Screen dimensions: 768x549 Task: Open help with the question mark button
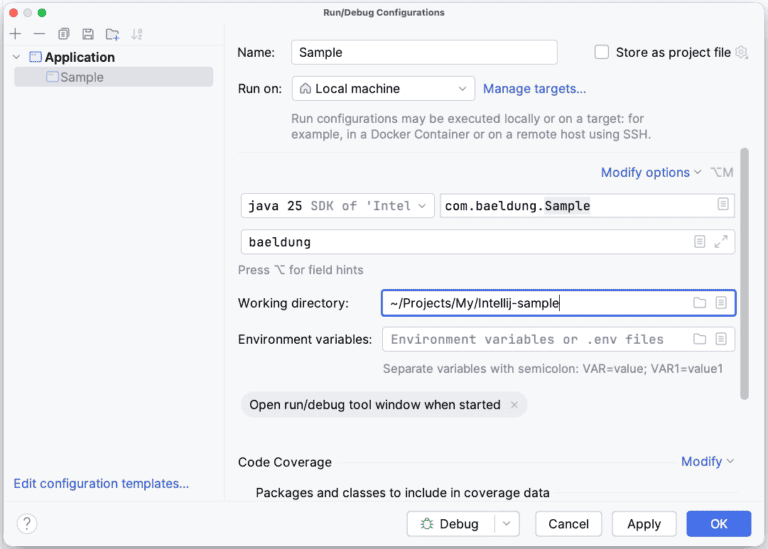click(x=27, y=524)
